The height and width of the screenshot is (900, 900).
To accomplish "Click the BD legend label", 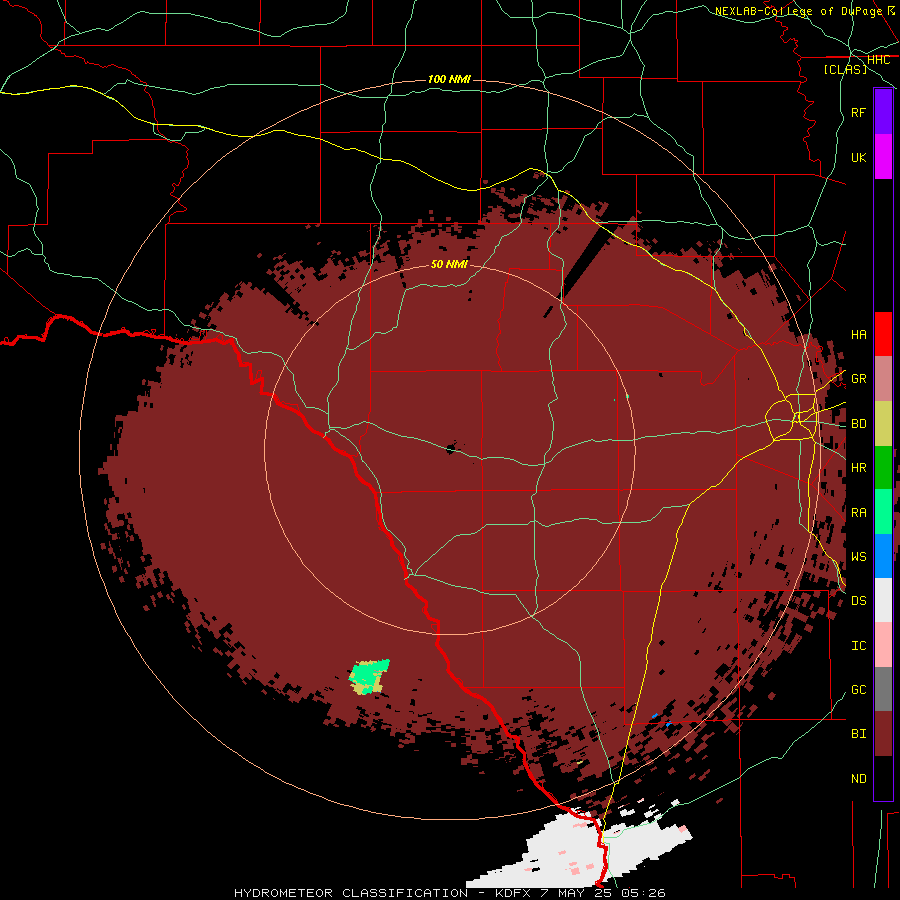I will 858,424.
